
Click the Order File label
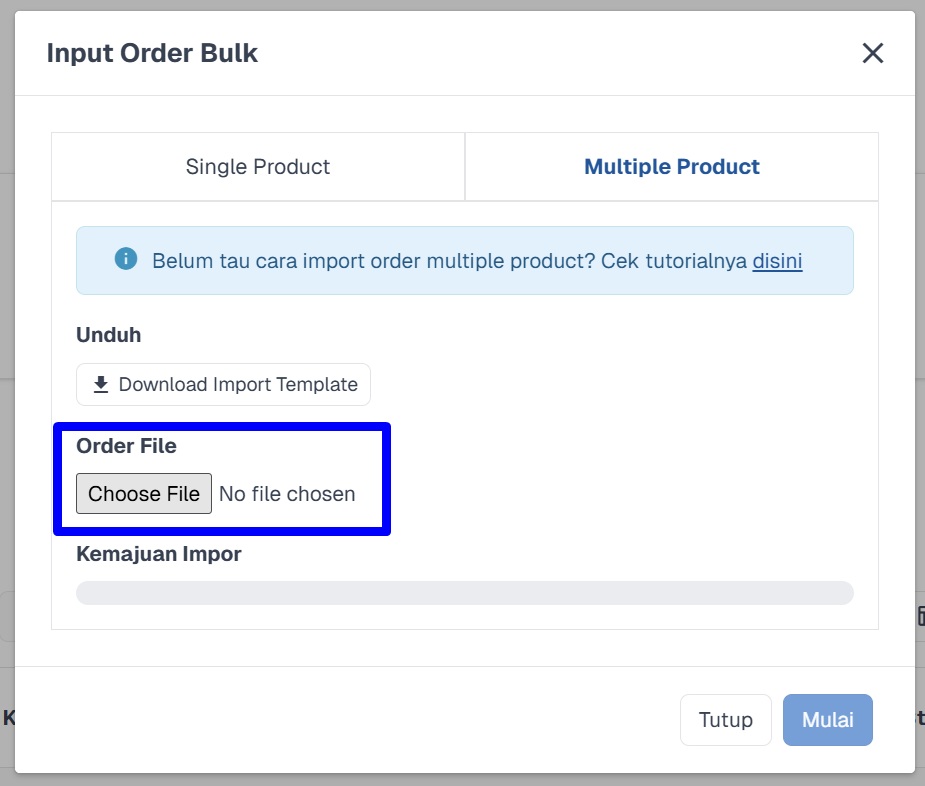point(126,446)
